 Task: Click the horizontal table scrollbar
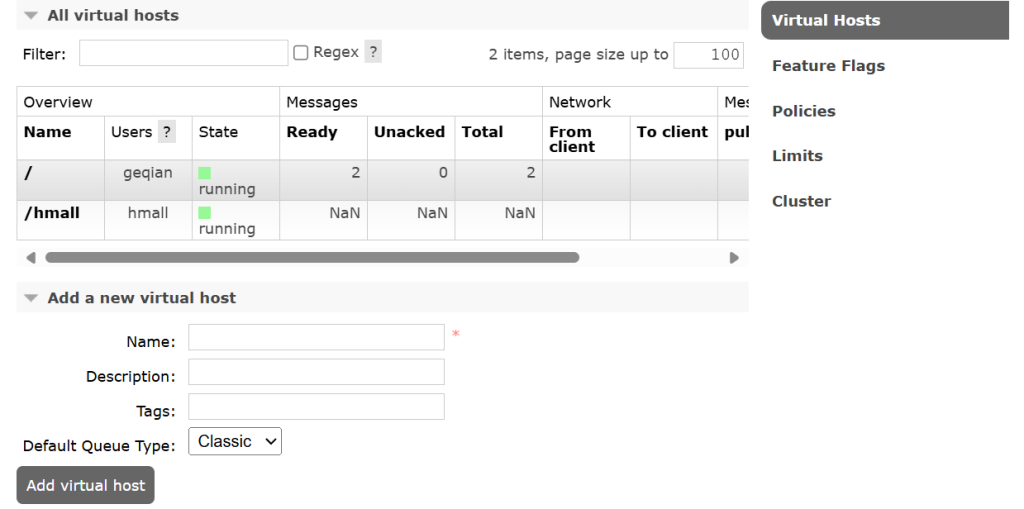pyautogui.click(x=312, y=258)
